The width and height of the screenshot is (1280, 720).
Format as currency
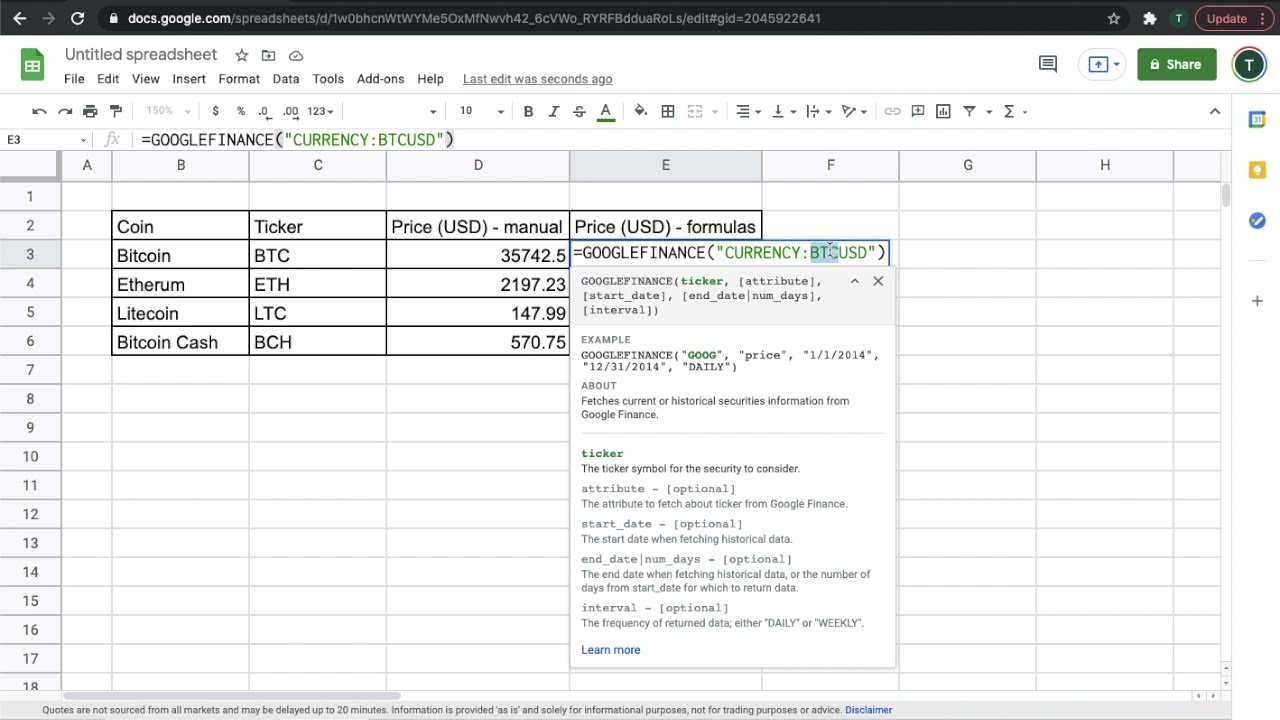(x=215, y=111)
